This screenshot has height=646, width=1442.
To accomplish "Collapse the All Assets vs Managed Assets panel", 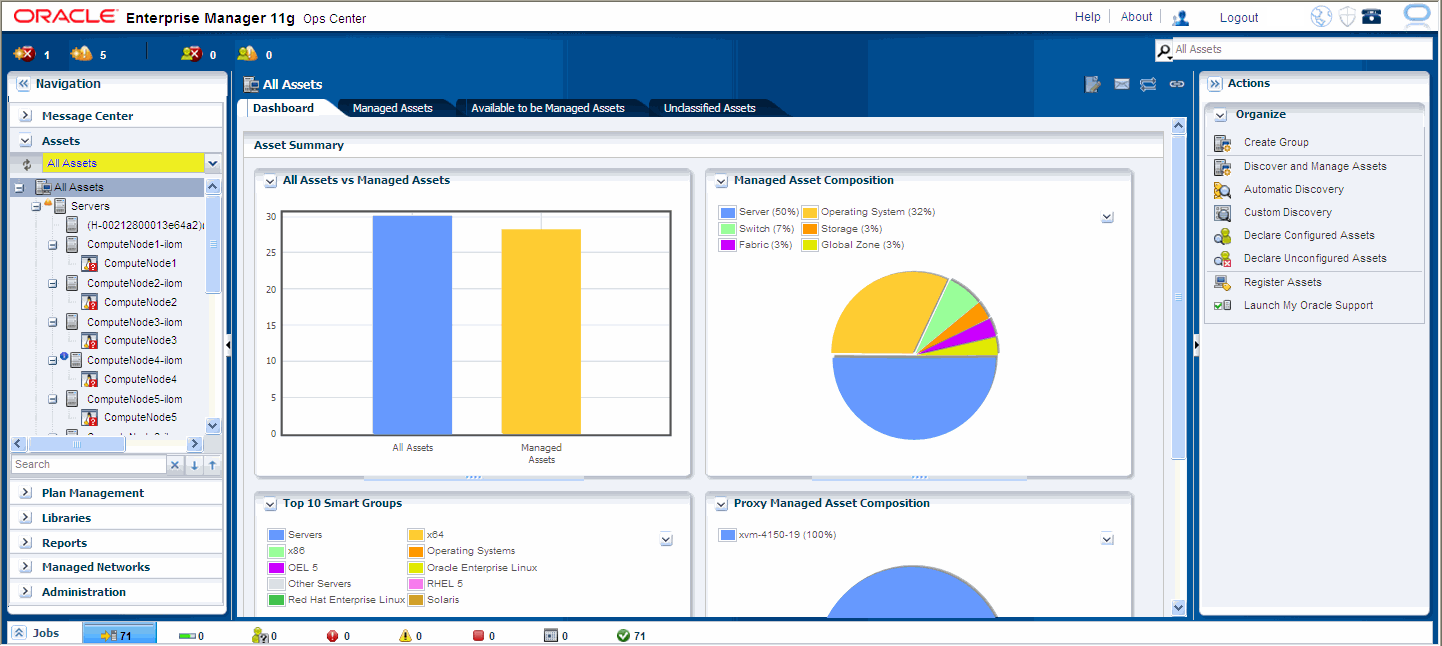I will (x=270, y=181).
